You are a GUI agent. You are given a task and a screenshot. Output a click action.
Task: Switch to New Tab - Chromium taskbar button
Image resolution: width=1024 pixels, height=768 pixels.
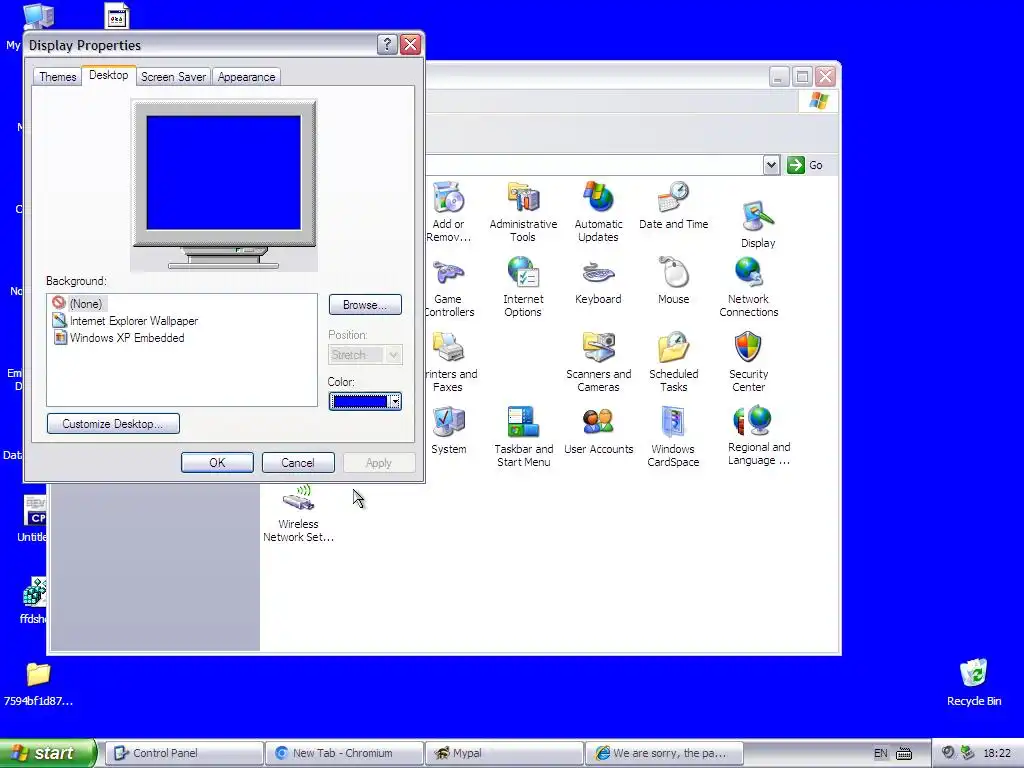tap(344, 753)
